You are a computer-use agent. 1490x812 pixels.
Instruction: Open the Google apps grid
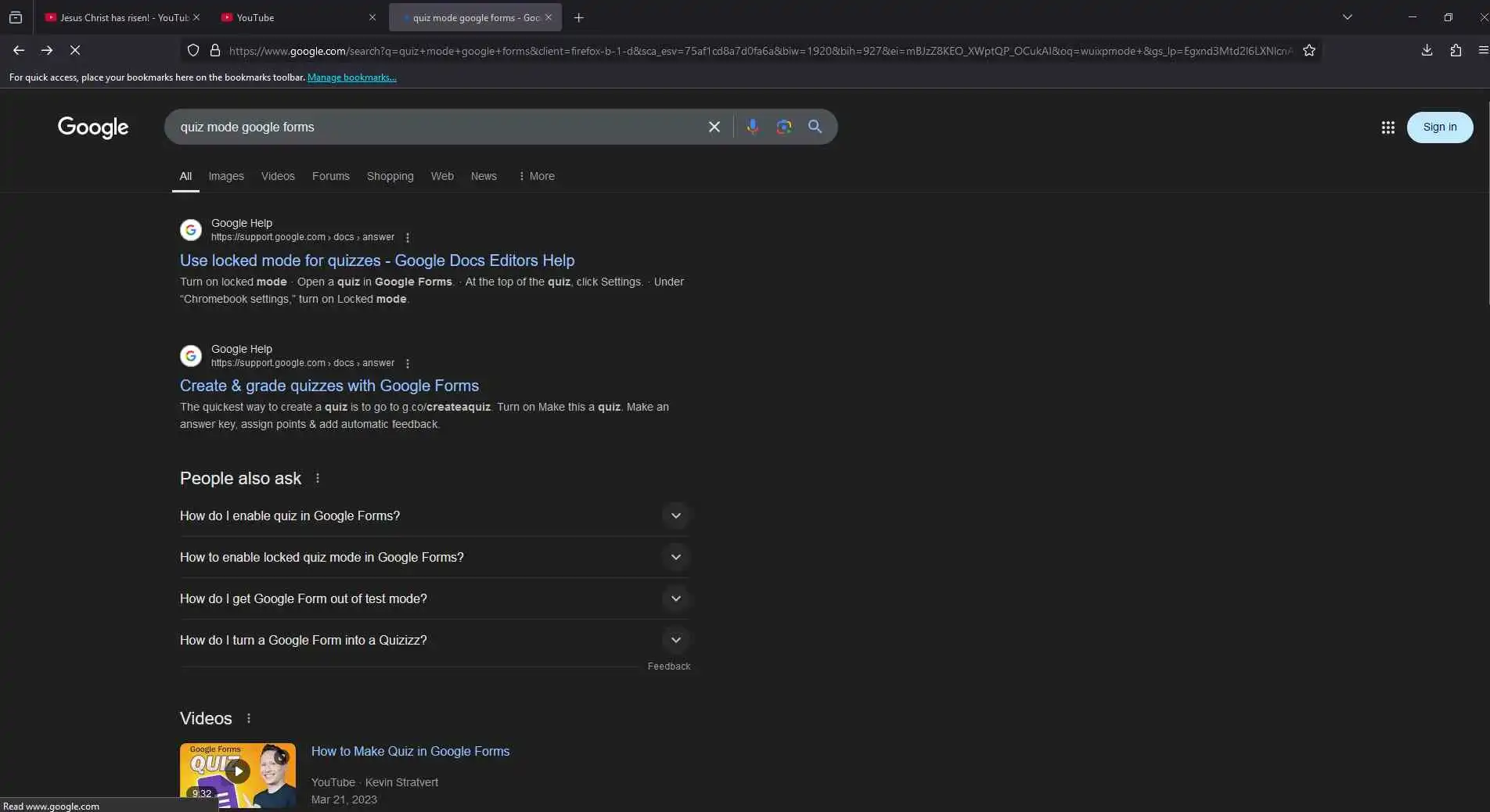pos(1388,128)
